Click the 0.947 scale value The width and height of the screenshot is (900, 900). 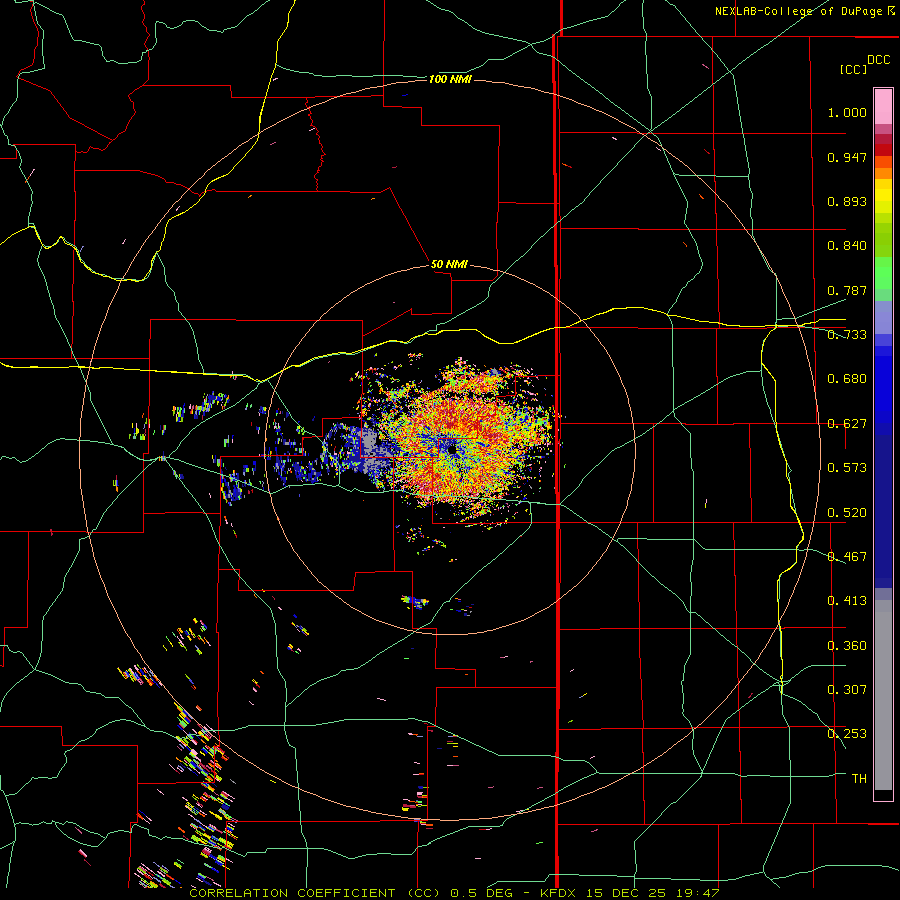tap(847, 157)
